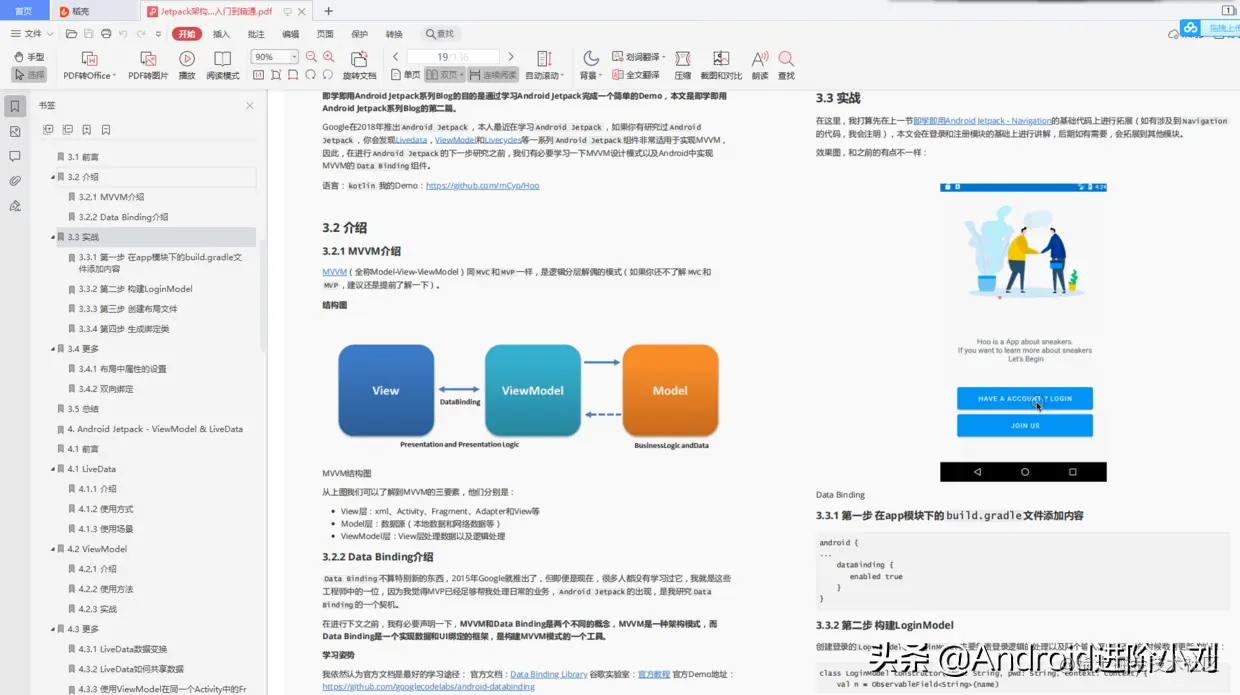Select the Hand (手型) tool
The image size is (1240, 695).
click(x=29, y=57)
